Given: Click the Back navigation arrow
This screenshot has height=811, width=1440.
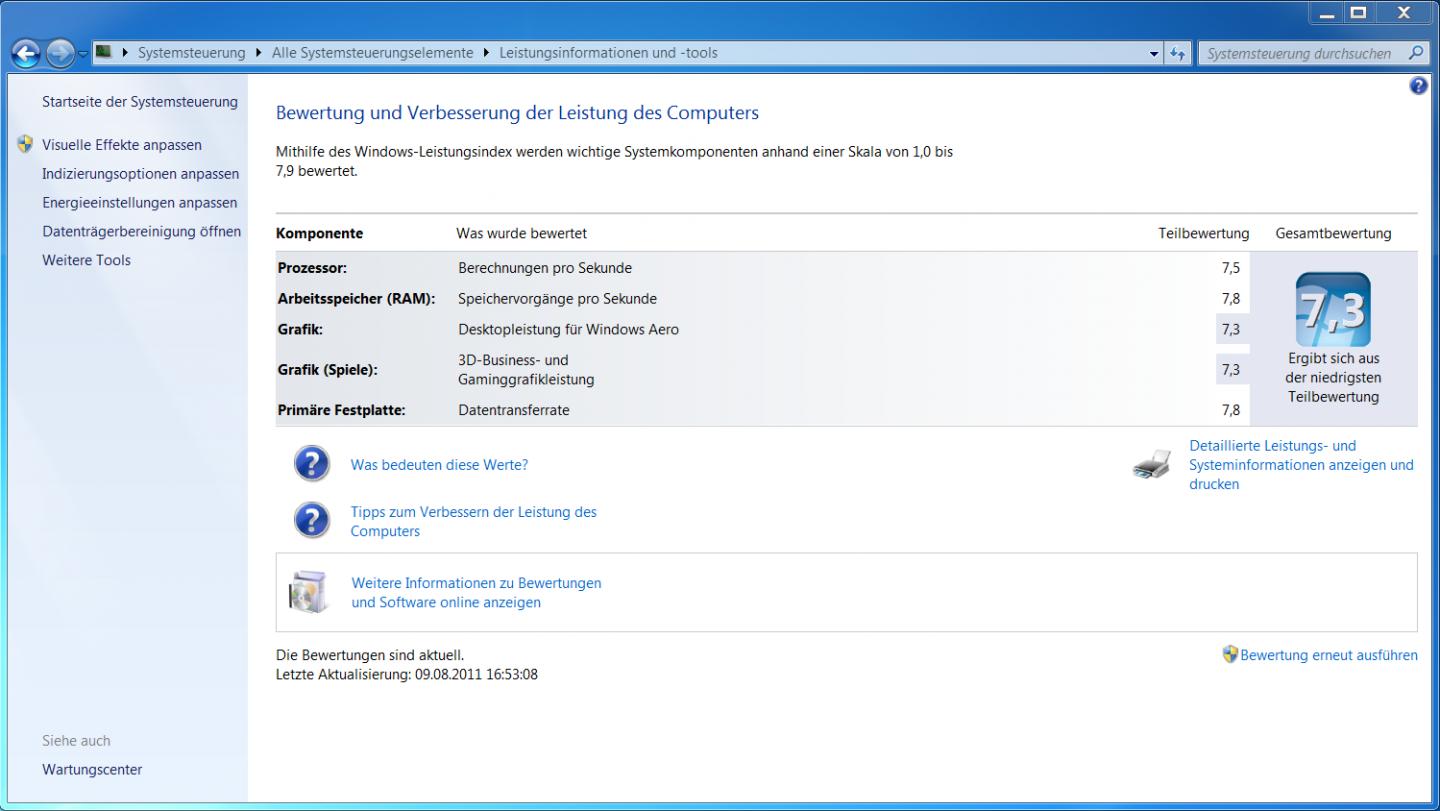Looking at the screenshot, I should [x=28, y=53].
